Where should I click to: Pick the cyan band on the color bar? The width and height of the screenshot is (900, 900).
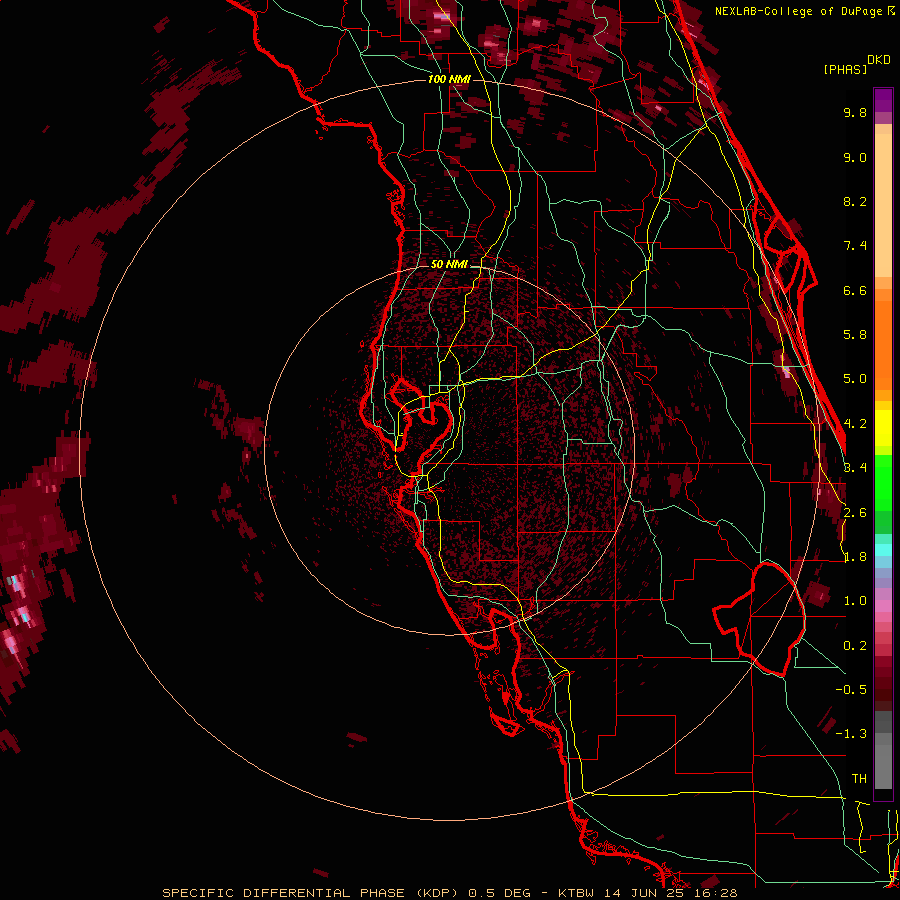pos(883,550)
